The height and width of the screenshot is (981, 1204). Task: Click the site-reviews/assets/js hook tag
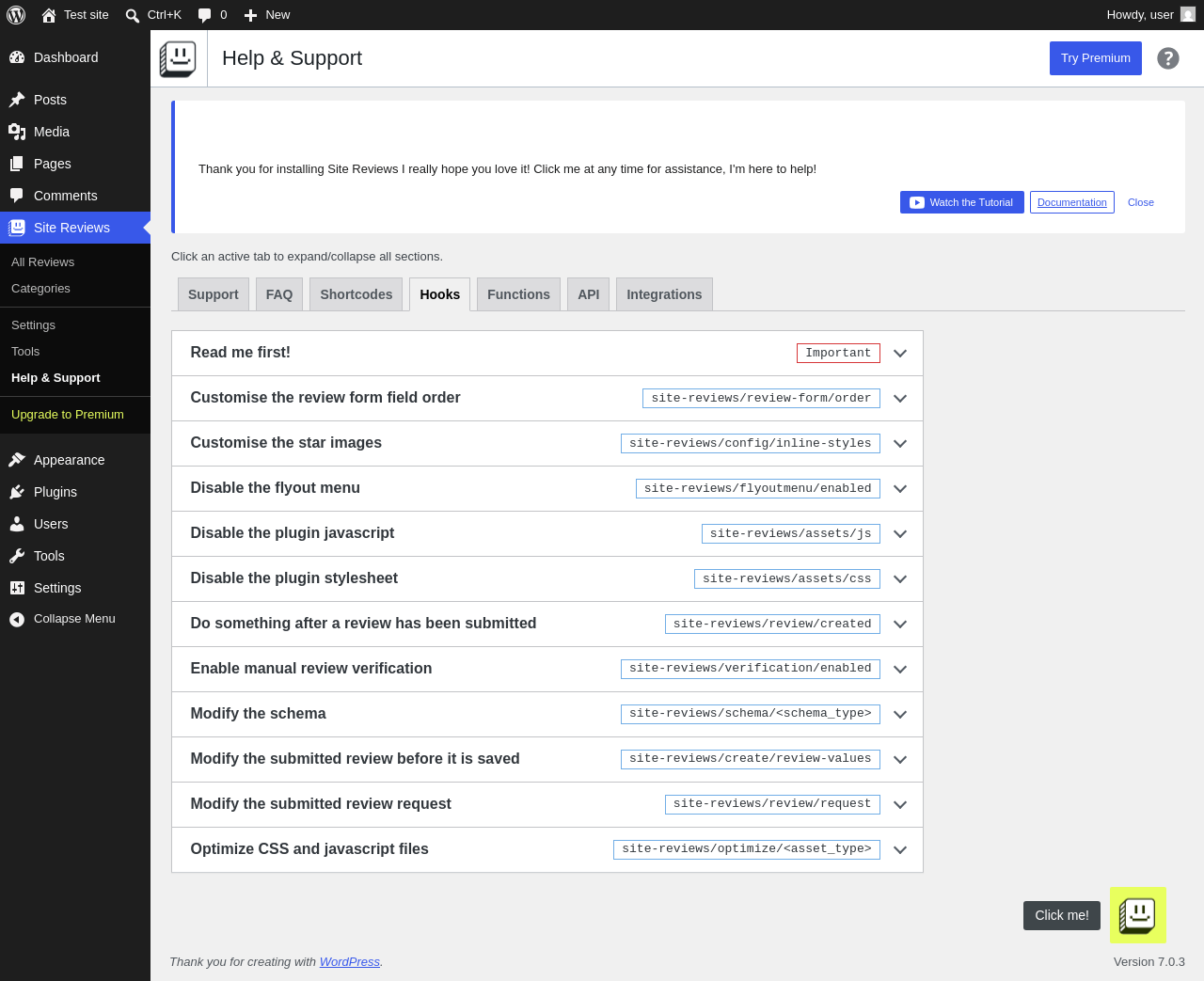[x=791, y=533]
